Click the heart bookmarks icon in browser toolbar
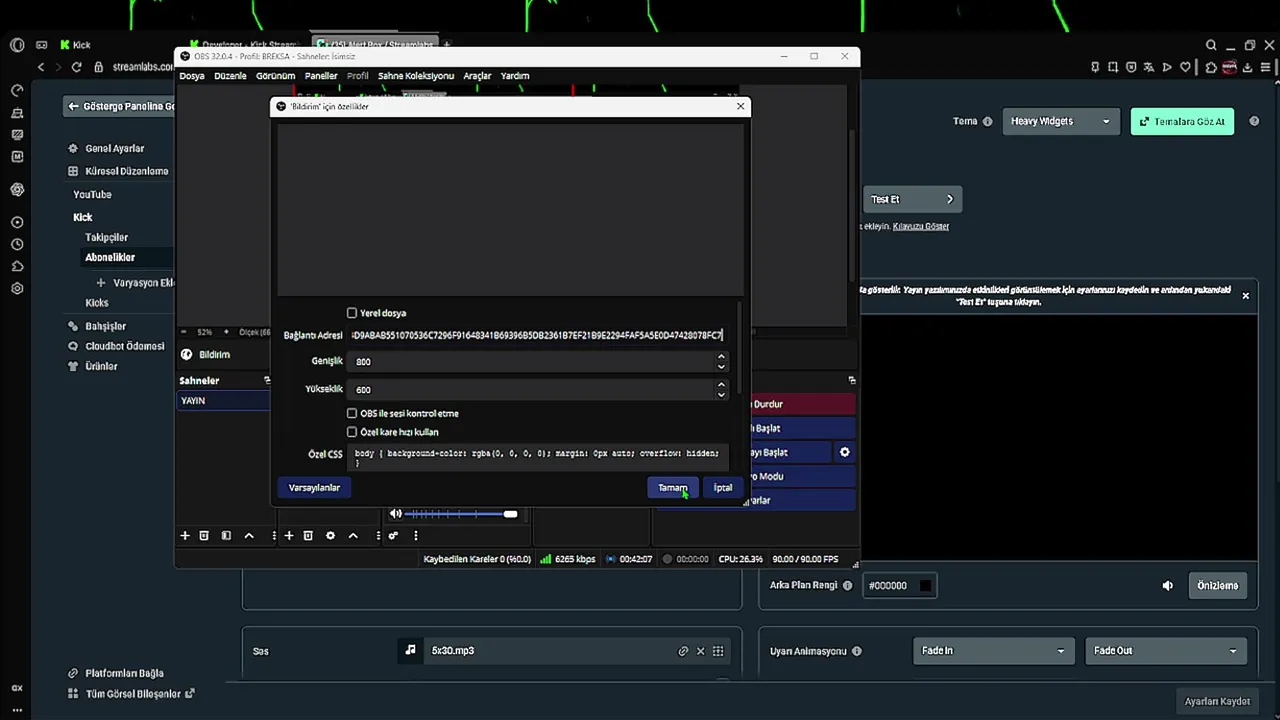This screenshot has width=1280, height=720. tap(1185, 67)
